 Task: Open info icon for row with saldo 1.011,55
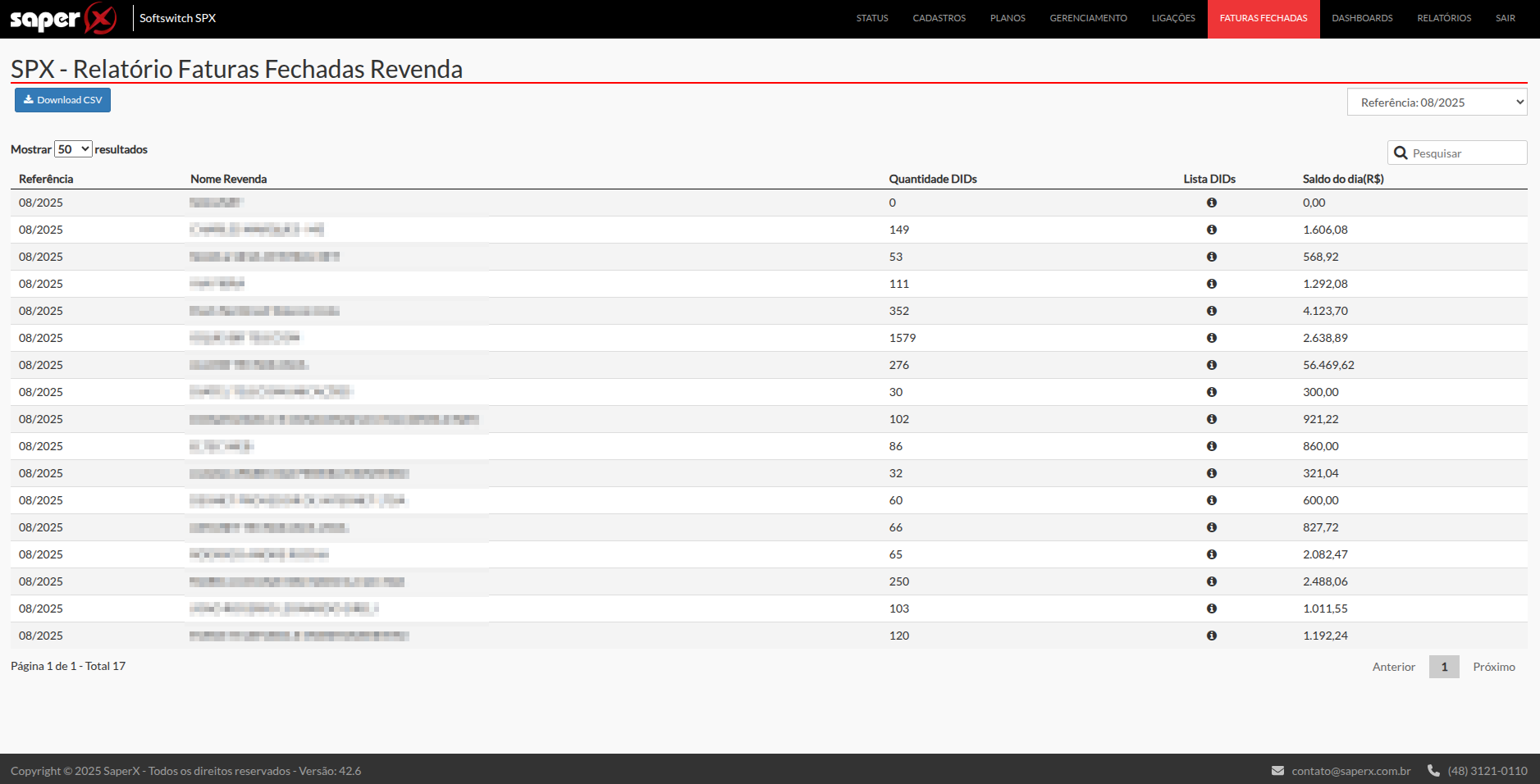pyautogui.click(x=1211, y=609)
